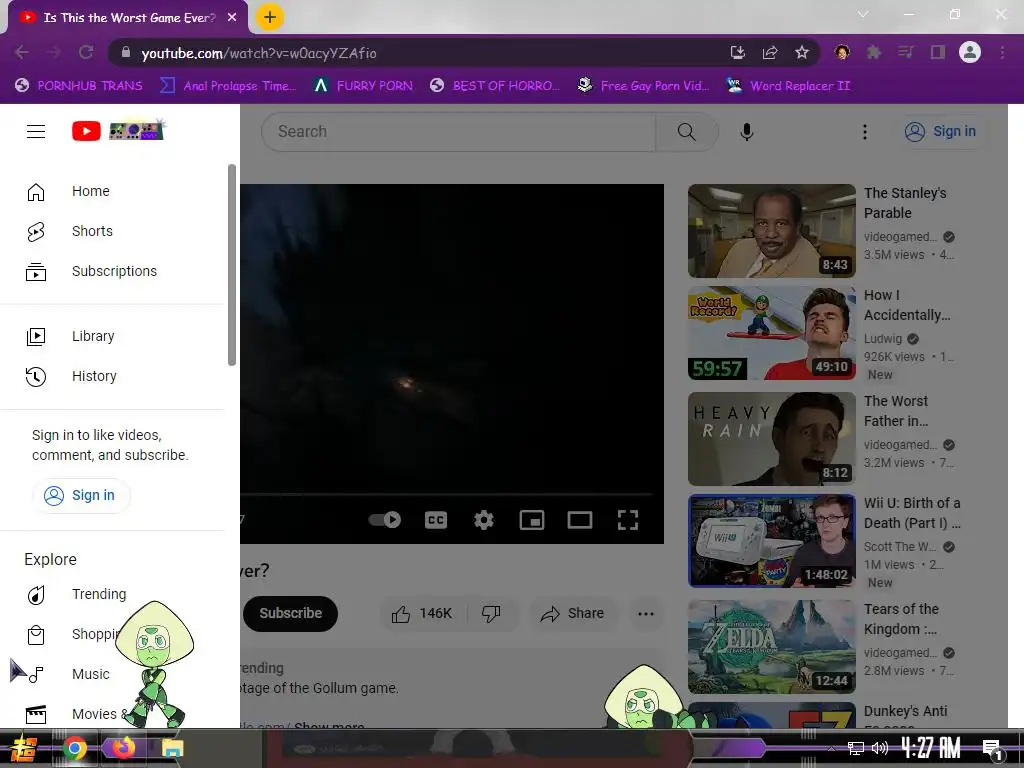Open notification center icon
The width and height of the screenshot is (1024, 768).
pos(992,748)
